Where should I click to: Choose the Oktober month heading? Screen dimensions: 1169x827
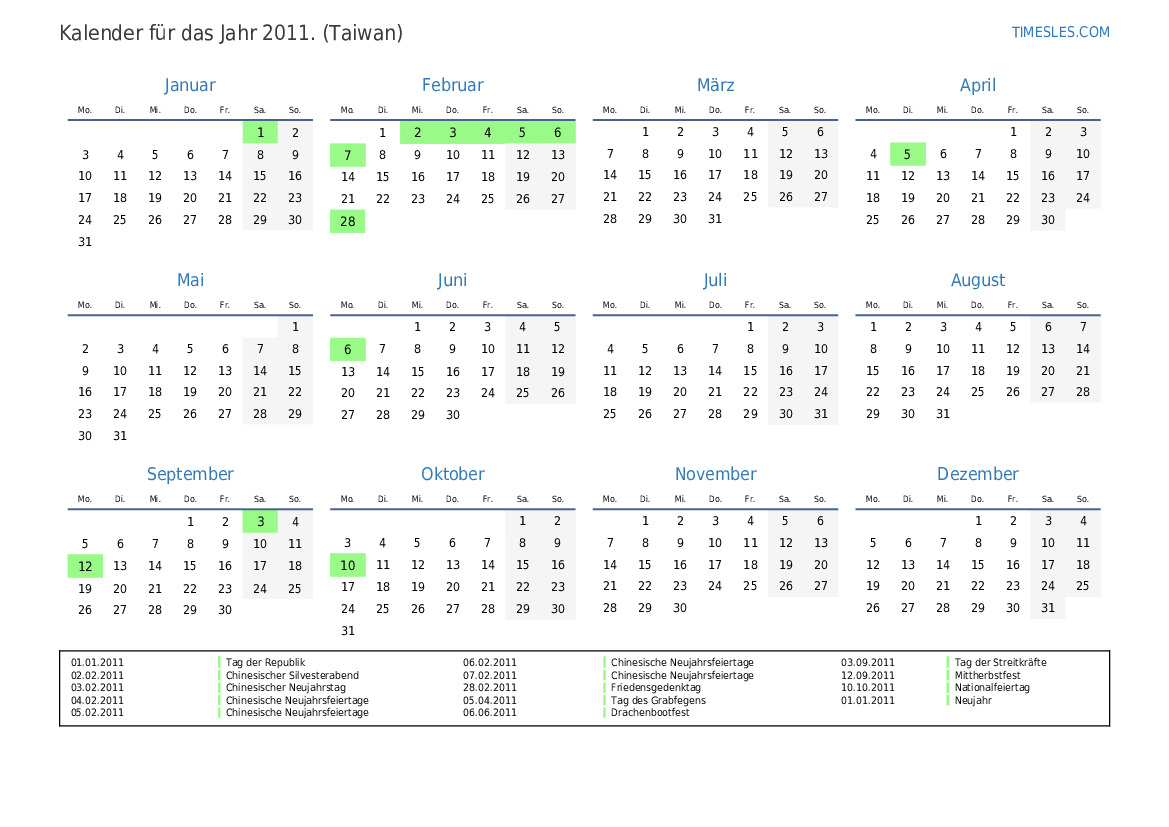click(x=453, y=474)
